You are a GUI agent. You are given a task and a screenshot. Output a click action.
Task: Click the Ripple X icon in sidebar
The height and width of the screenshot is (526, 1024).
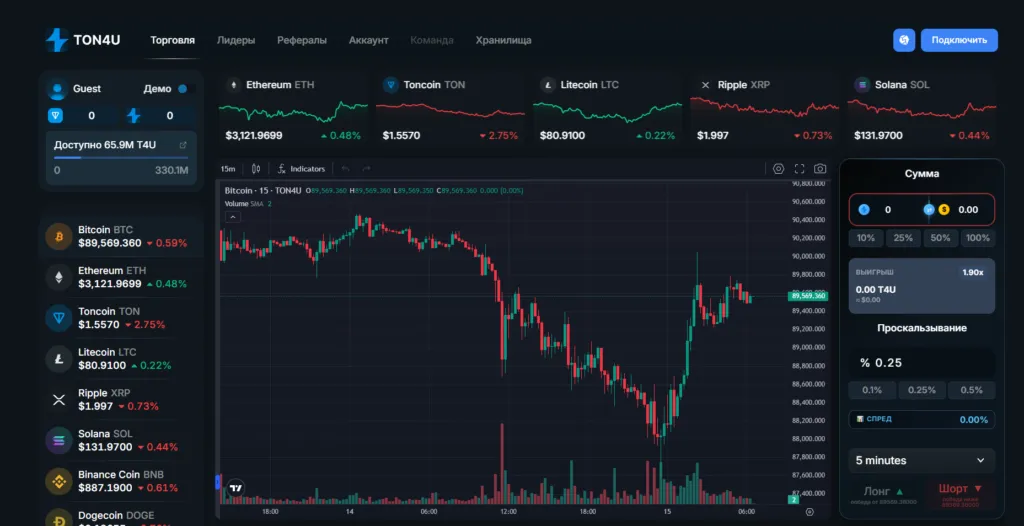point(59,399)
